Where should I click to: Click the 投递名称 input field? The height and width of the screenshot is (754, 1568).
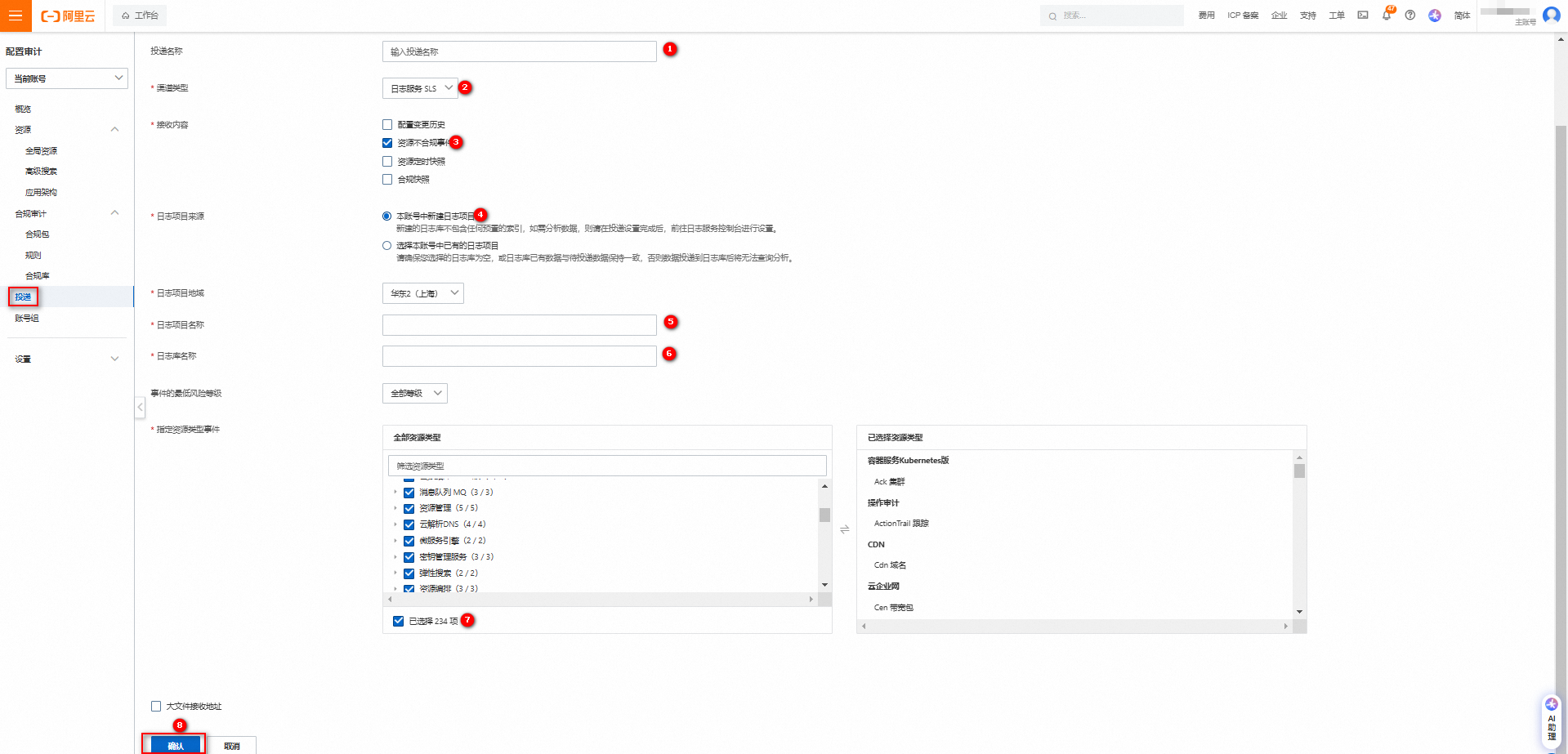519,51
